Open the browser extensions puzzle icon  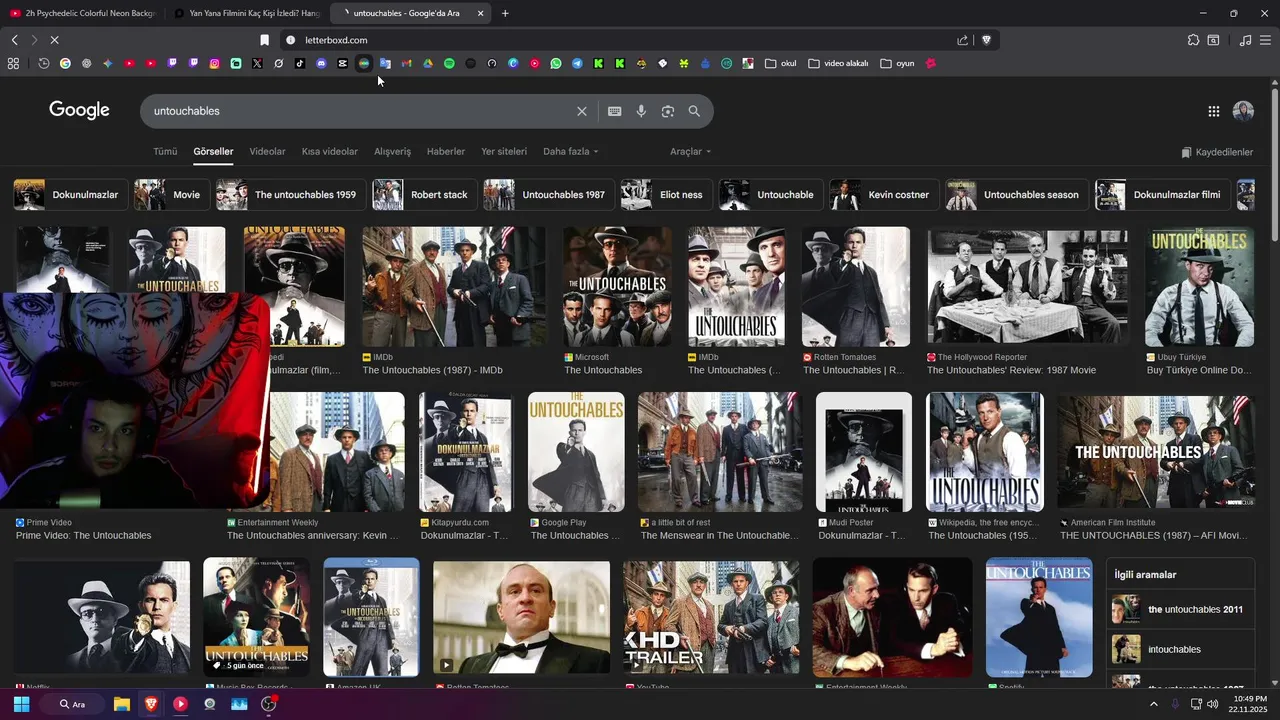1193,40
